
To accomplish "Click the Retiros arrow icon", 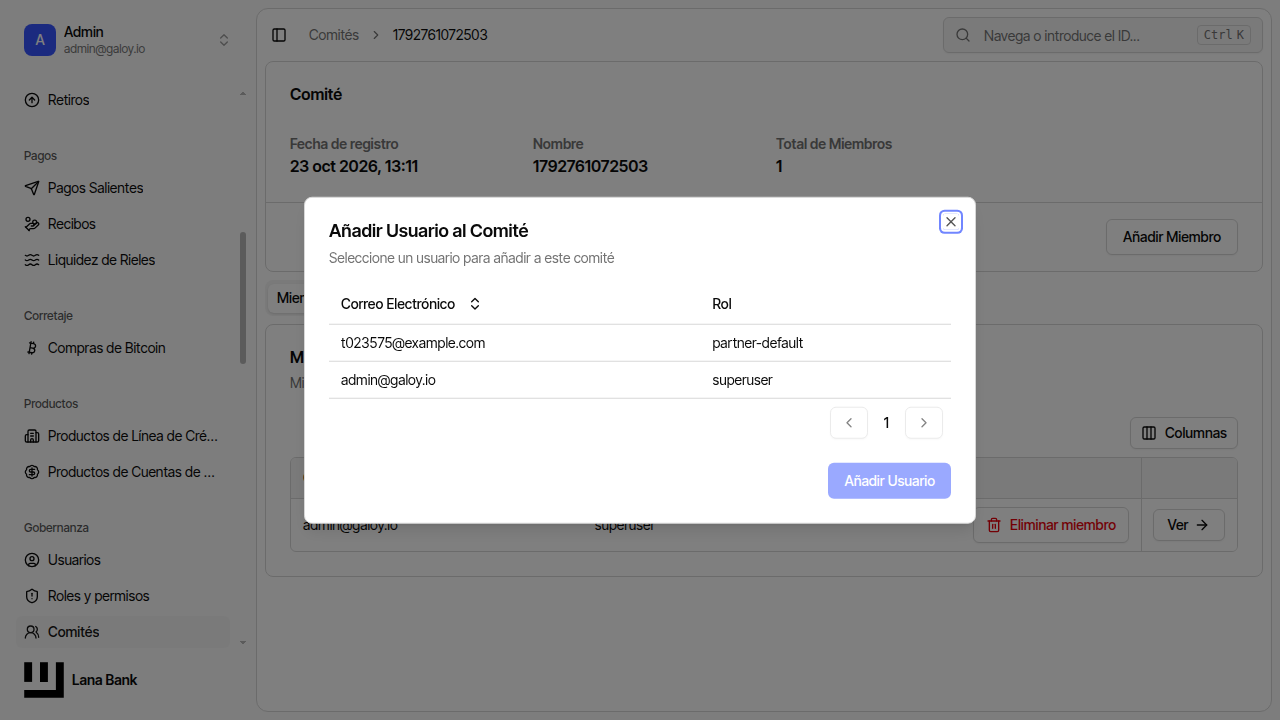I will (x=32, y=100).
